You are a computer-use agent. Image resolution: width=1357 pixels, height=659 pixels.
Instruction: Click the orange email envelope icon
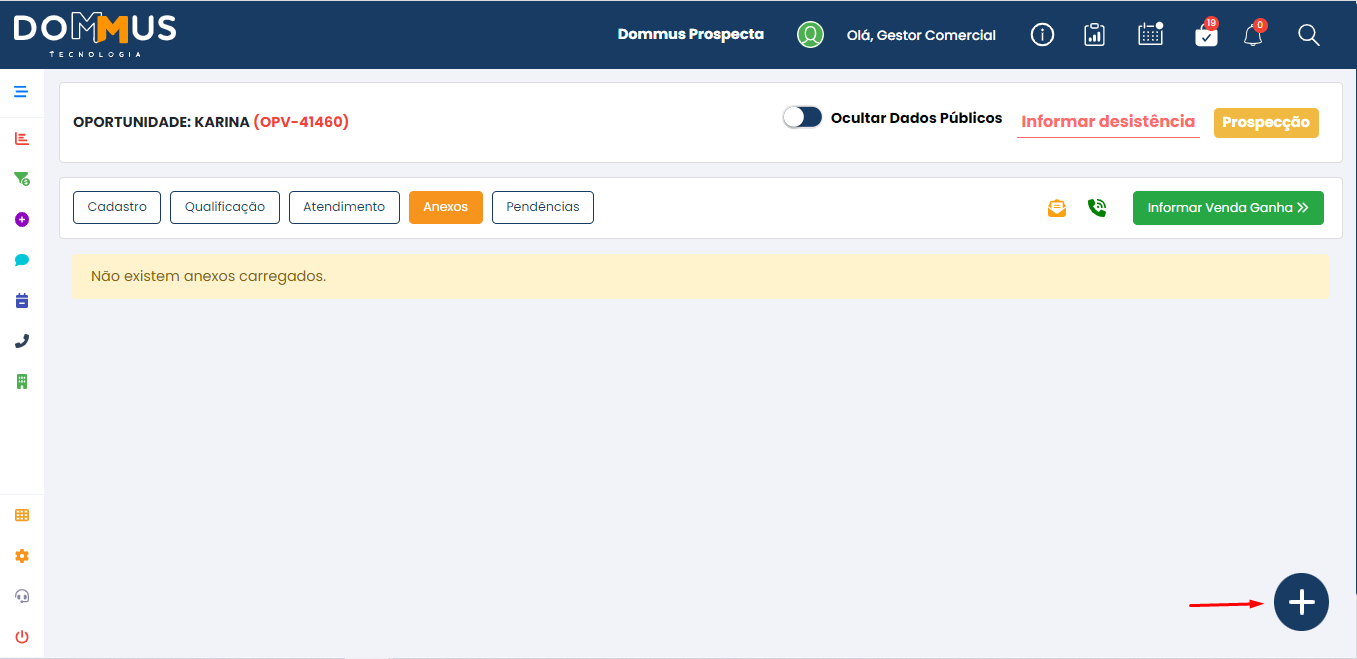[1057, 208]
